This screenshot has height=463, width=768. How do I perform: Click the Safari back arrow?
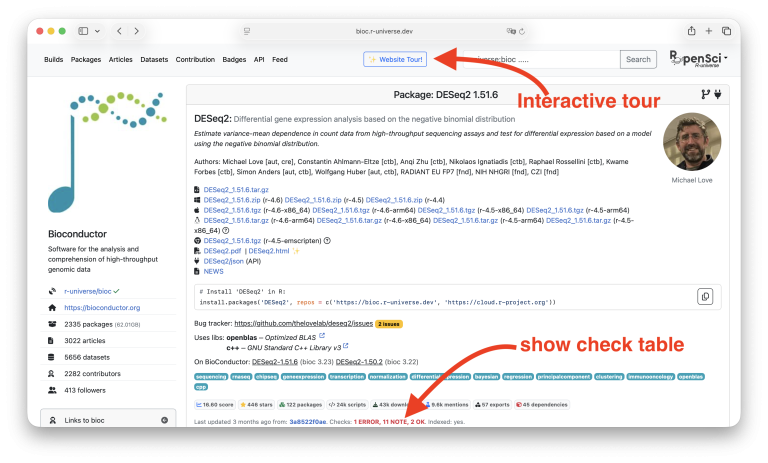coord(120,31)
